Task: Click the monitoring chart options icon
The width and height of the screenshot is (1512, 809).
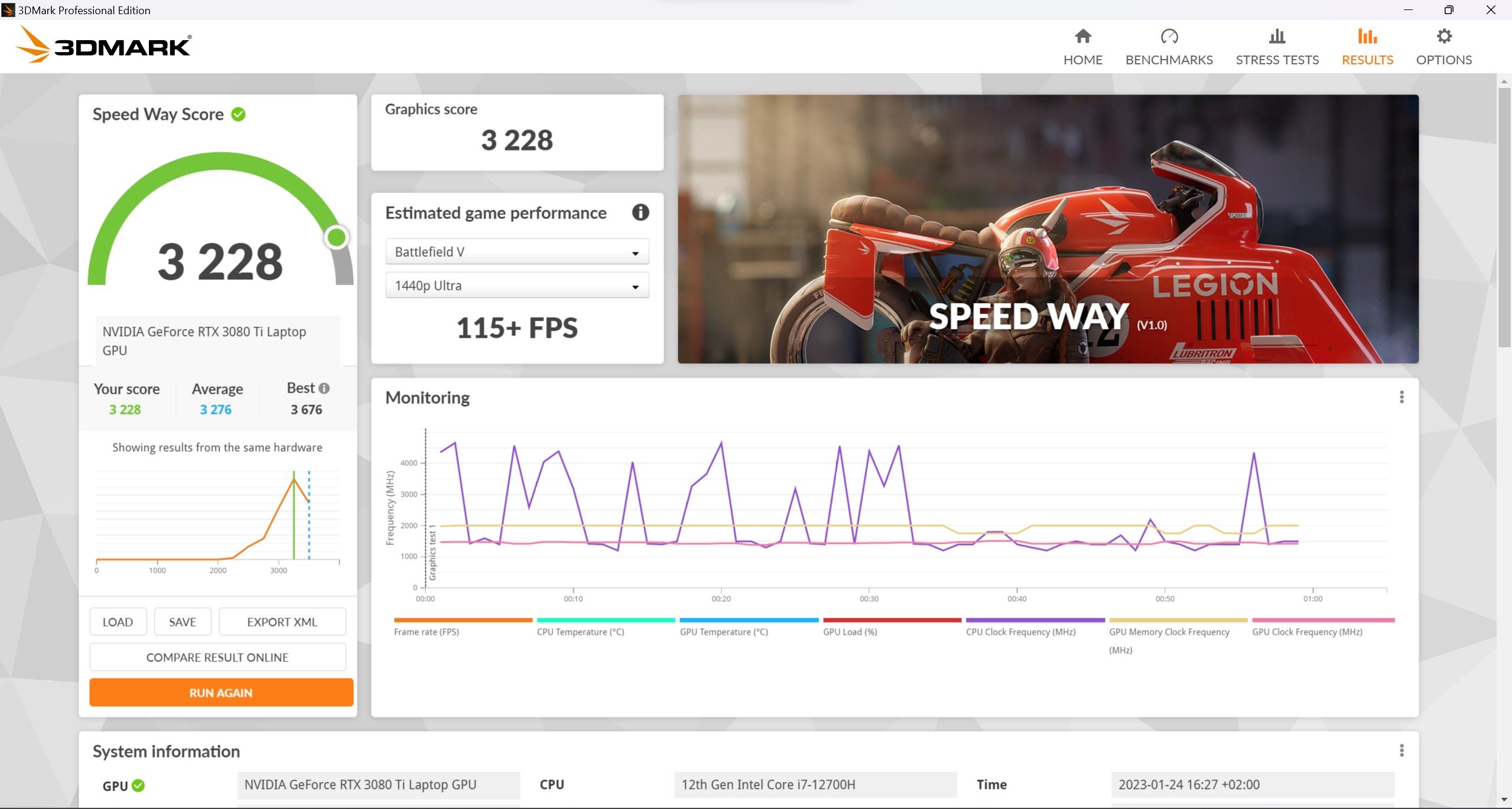Action: click(x=1402, y=397)
